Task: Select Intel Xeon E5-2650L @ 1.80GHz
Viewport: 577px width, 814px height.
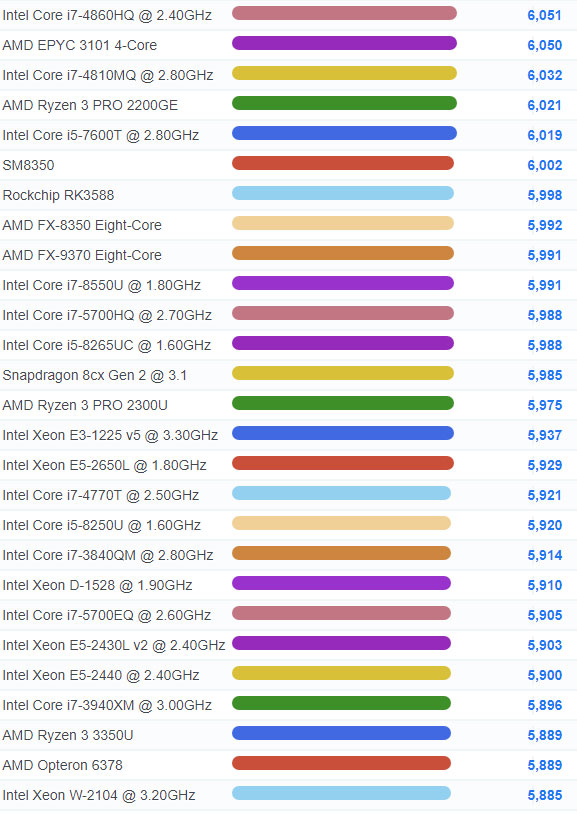Action: pos(104,465)
